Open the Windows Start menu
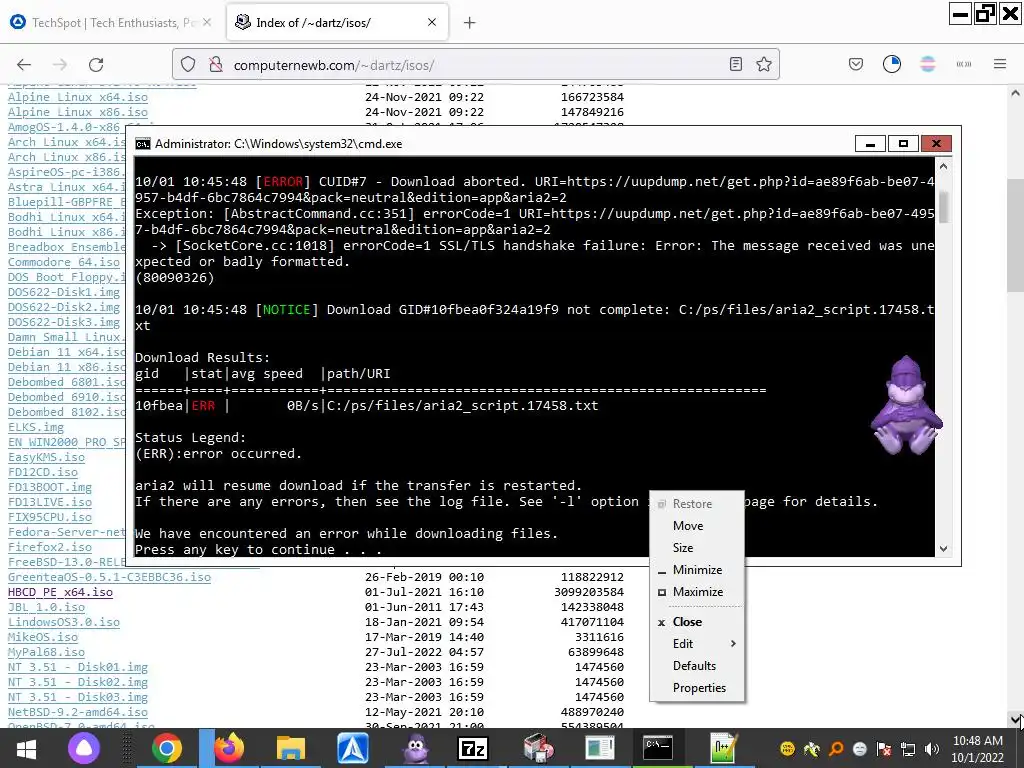Screen dimensions: 1024x768 point(26,749)
